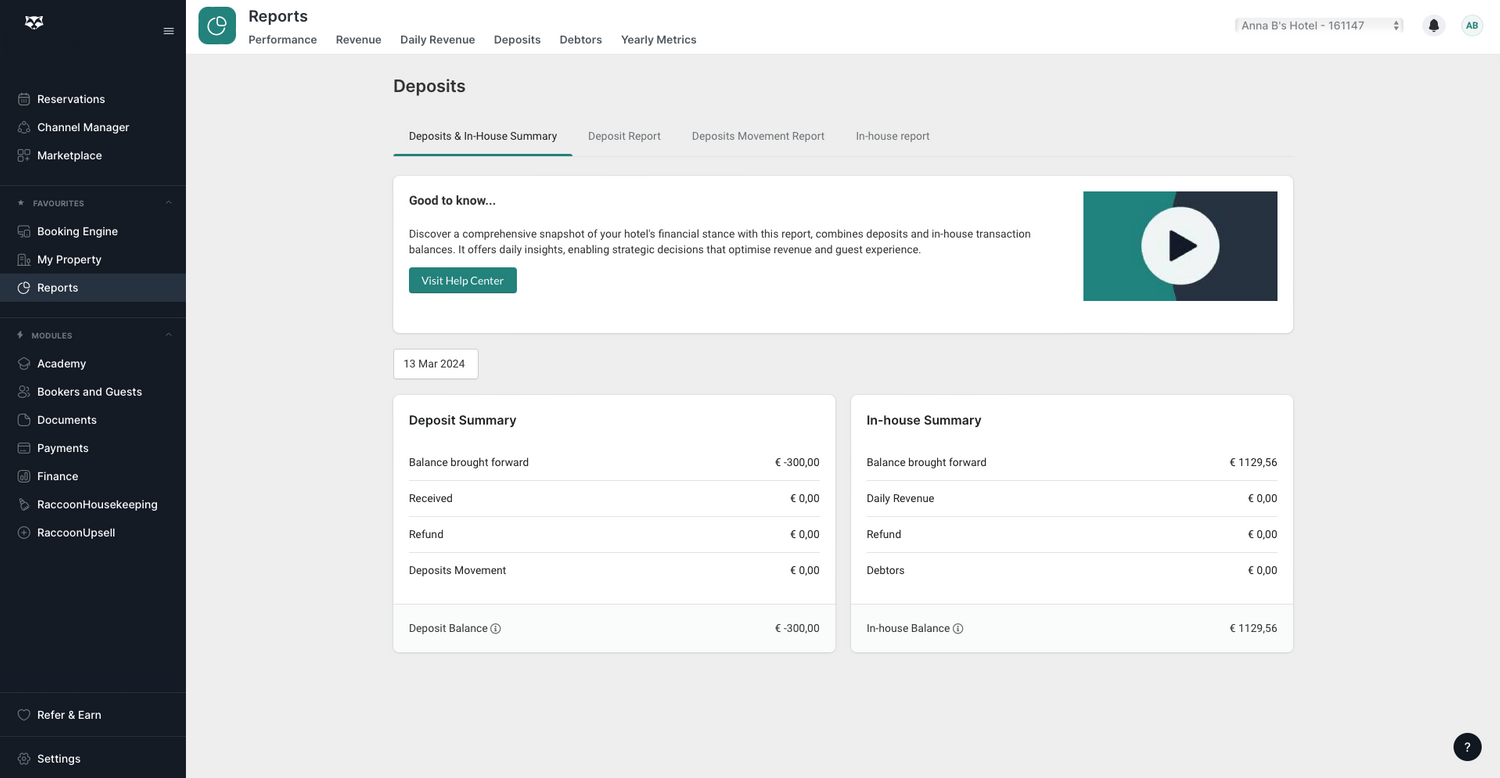Screen dimensions: 1500x778
Task: Open the 13 Mar 2024 date picker
Action: tap(435, 364)
